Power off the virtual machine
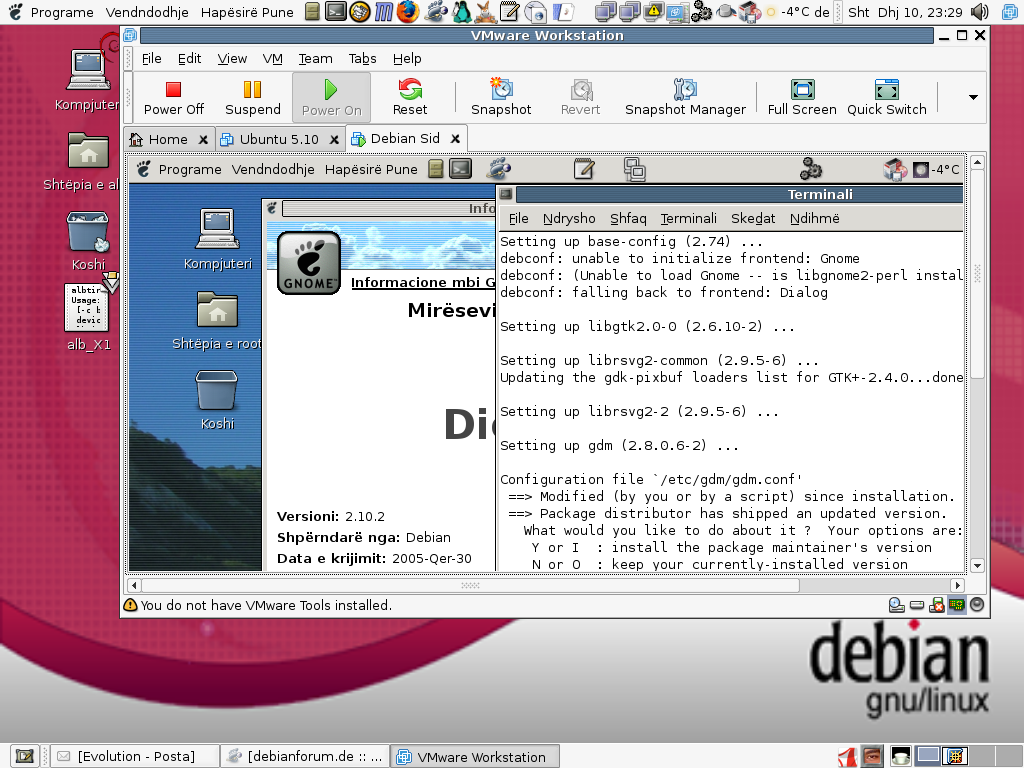The image size is (1024, 768). click(174, 98)
